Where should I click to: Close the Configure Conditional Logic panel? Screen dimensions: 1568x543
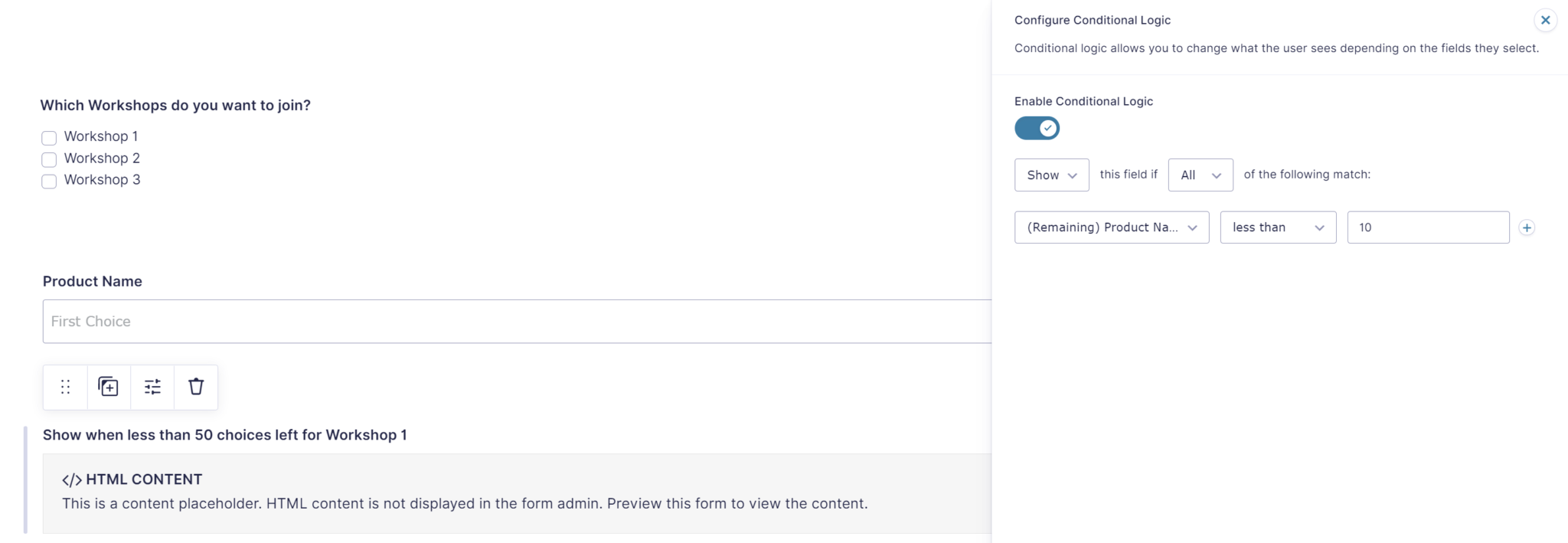[1545, 21]
